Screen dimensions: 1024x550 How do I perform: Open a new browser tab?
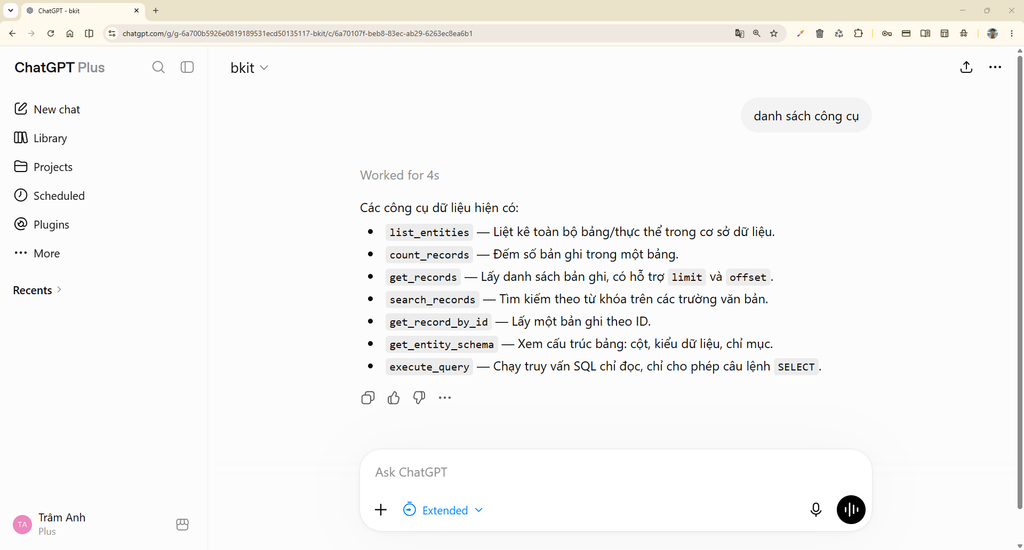pos(155,10)
